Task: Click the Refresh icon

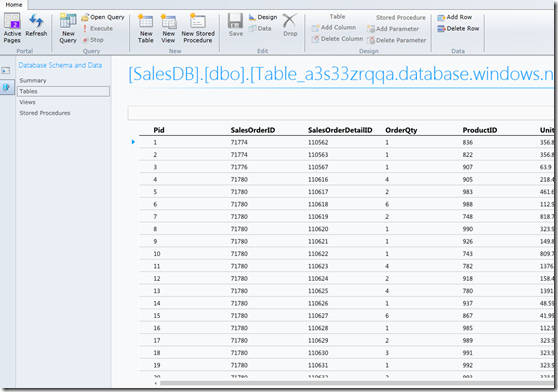Action: tap(36, 21)
